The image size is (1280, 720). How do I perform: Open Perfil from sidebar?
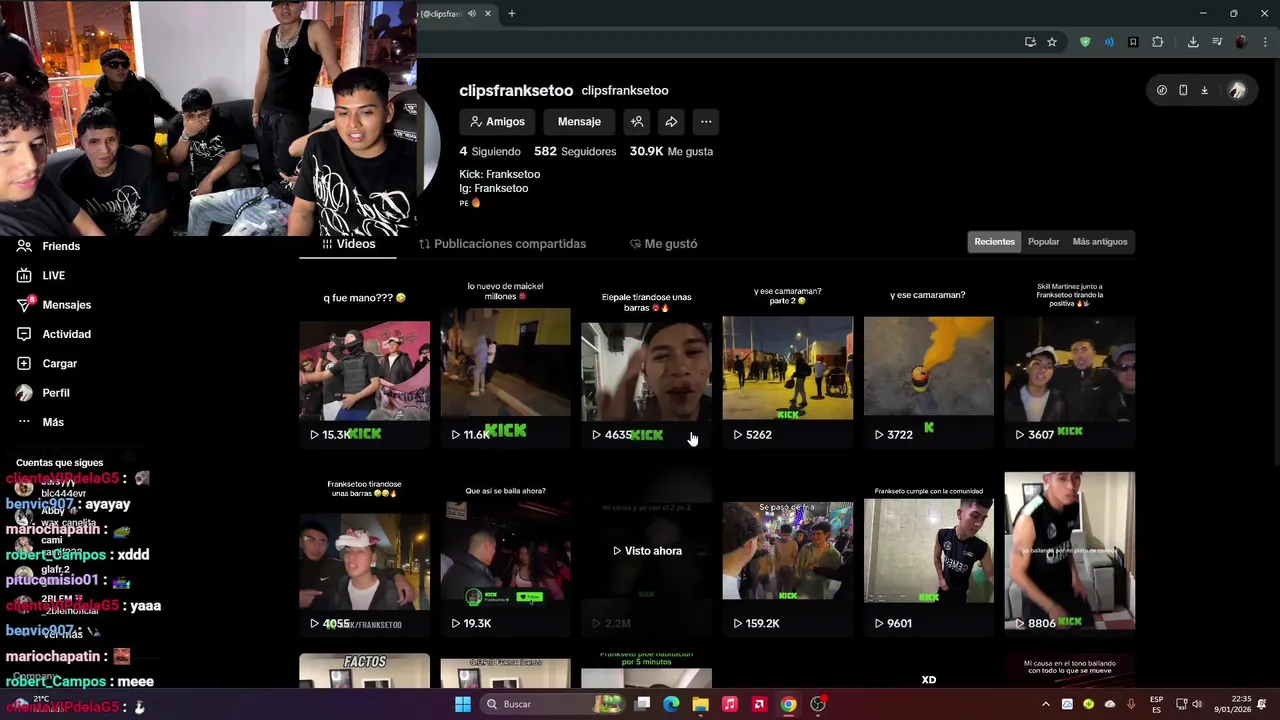pyautogui.click(x=43, y=393)
